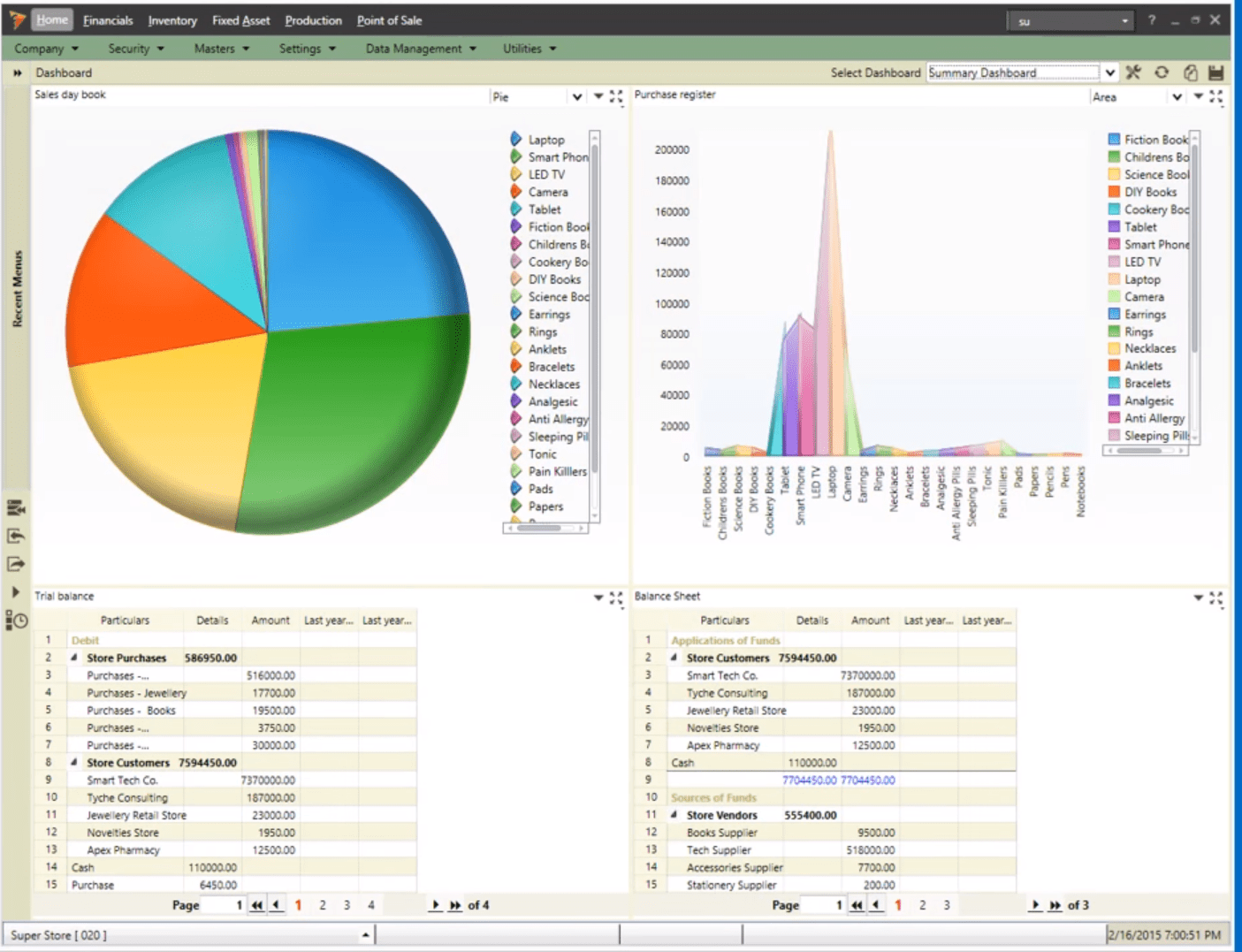
Task: Click the dashboard settings wrench icon
Action: tap(1134, 72)
